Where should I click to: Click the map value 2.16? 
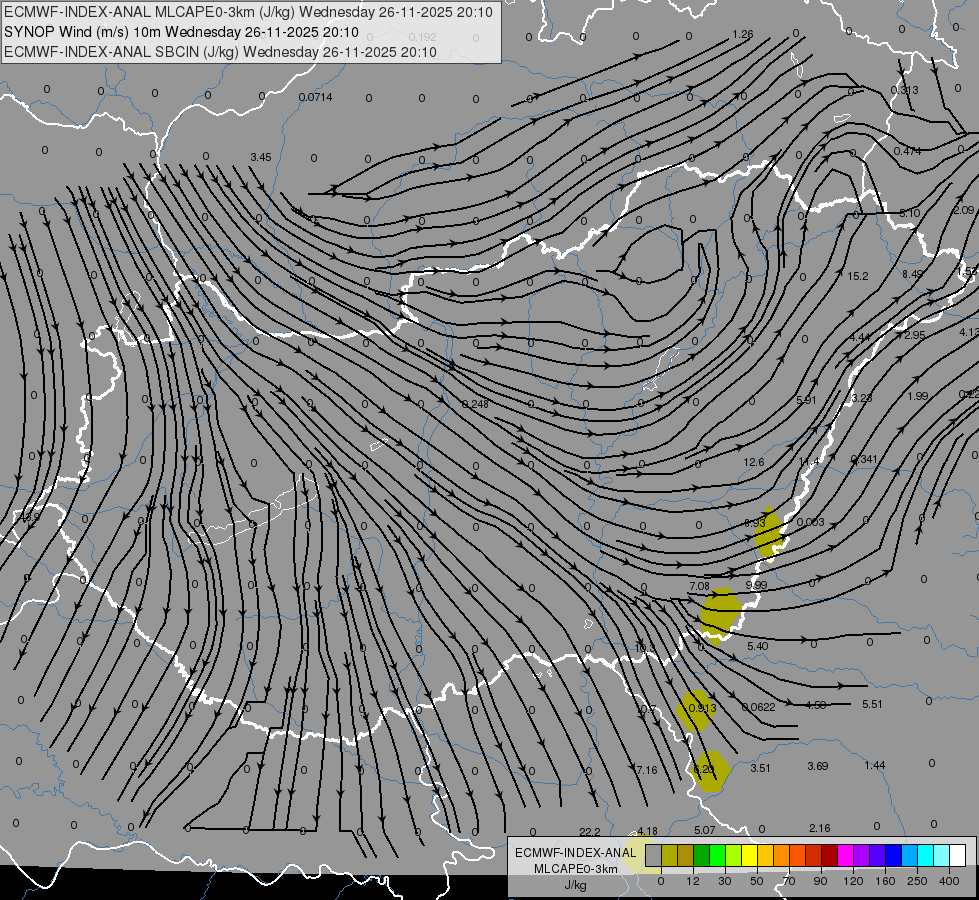[x=819, y=828]
